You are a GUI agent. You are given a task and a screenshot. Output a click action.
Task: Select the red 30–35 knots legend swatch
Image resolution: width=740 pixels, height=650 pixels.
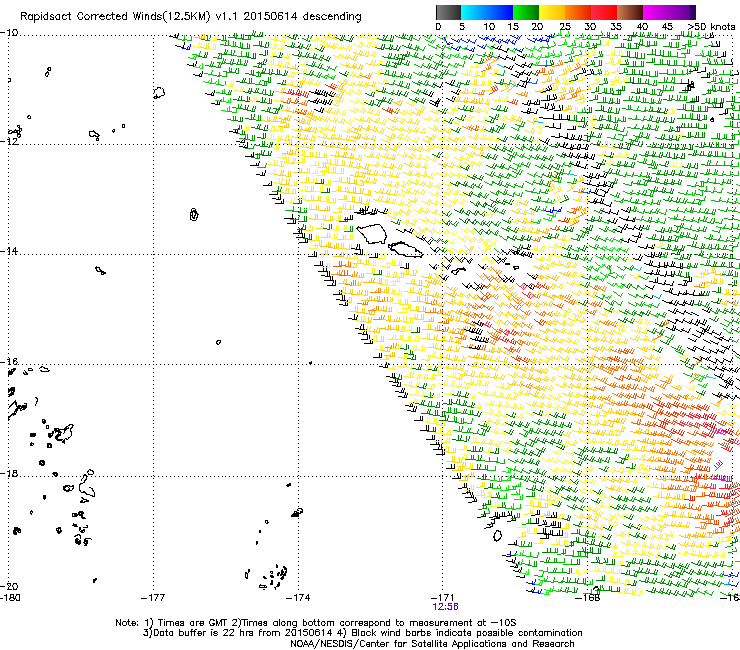tap(604, 12)
